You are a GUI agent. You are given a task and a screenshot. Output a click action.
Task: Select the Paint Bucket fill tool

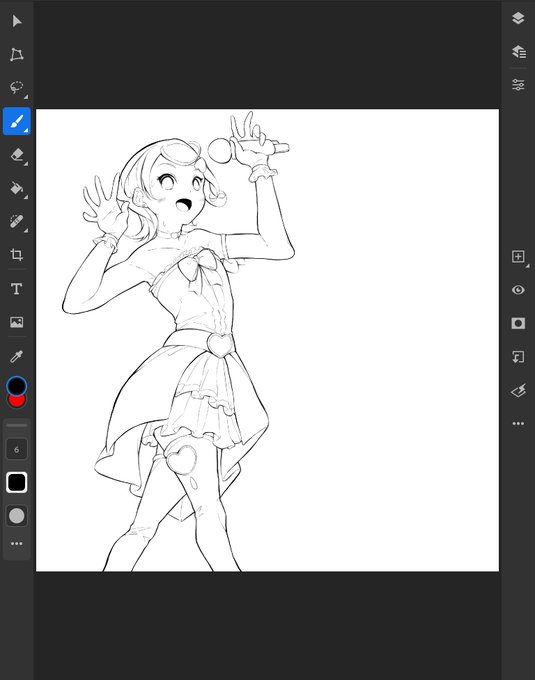(16, 188)
